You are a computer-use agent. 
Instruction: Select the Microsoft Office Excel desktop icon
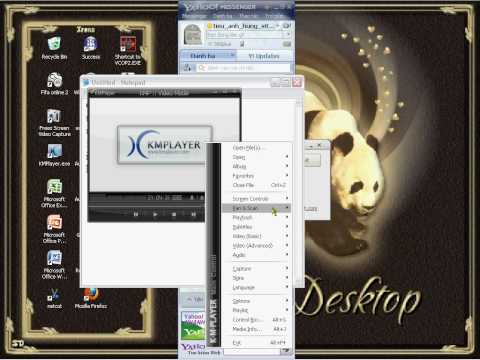[54, 193]
